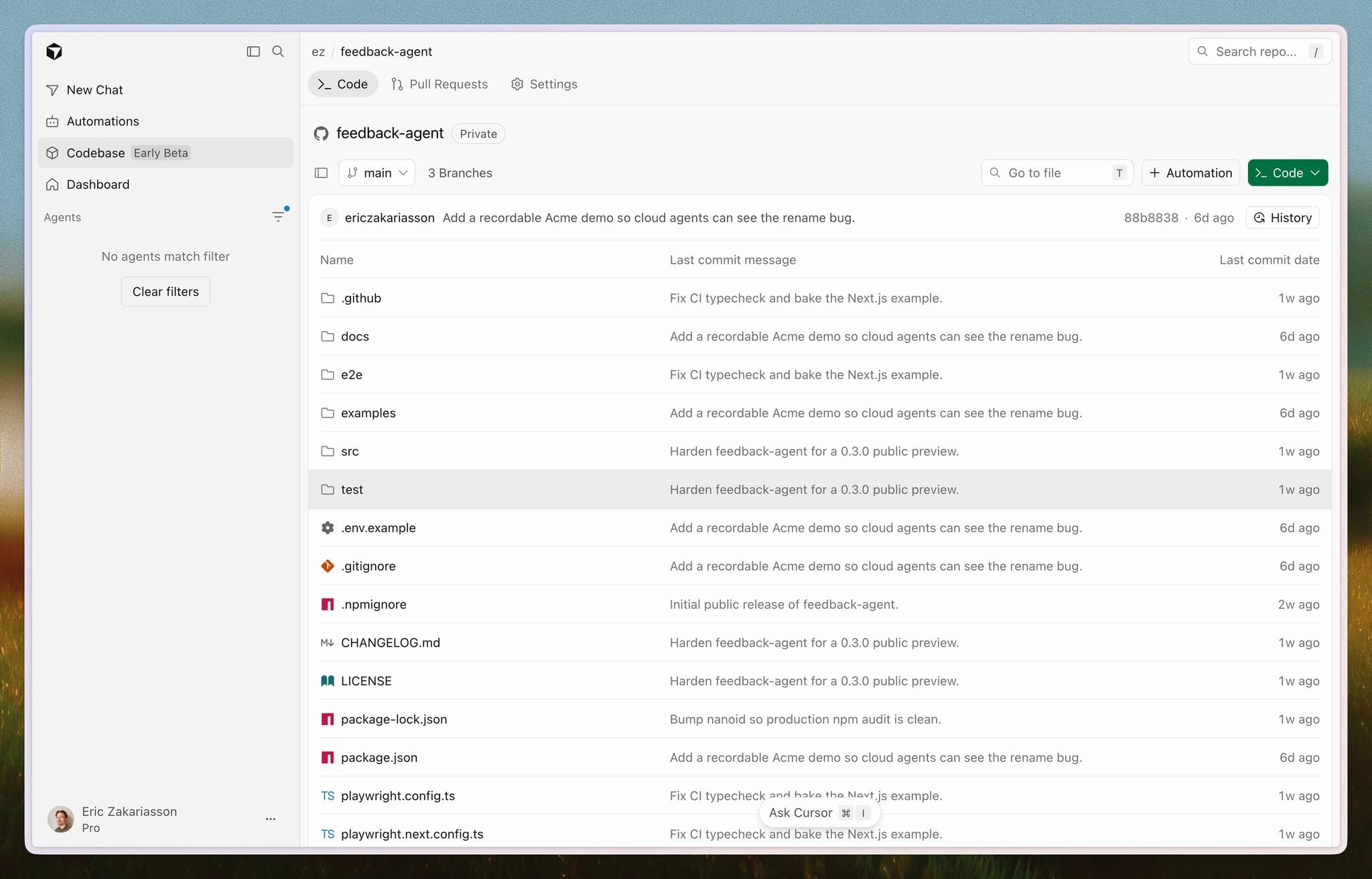Screen dimensions: 1372x879
Task: Click feedback-agent breadcrumb
Action: point(386,52)
